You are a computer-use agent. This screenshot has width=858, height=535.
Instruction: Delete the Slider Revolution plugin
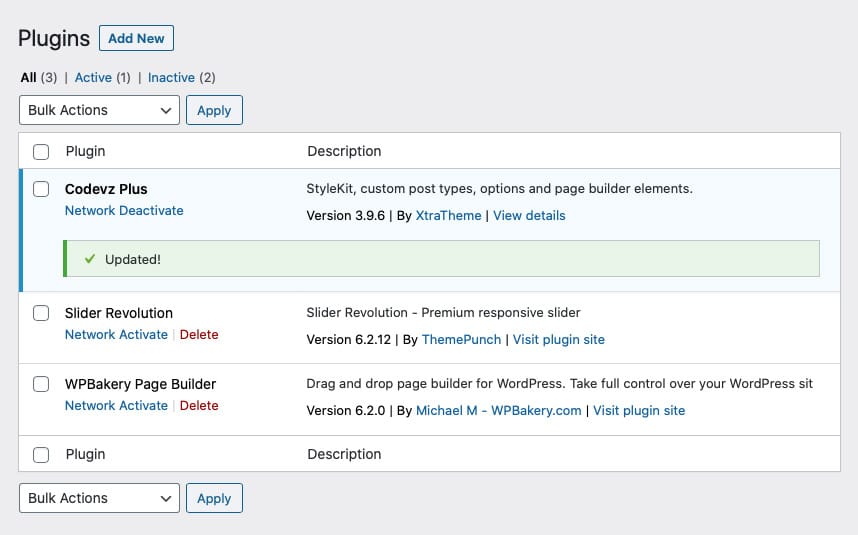(199, 335)
